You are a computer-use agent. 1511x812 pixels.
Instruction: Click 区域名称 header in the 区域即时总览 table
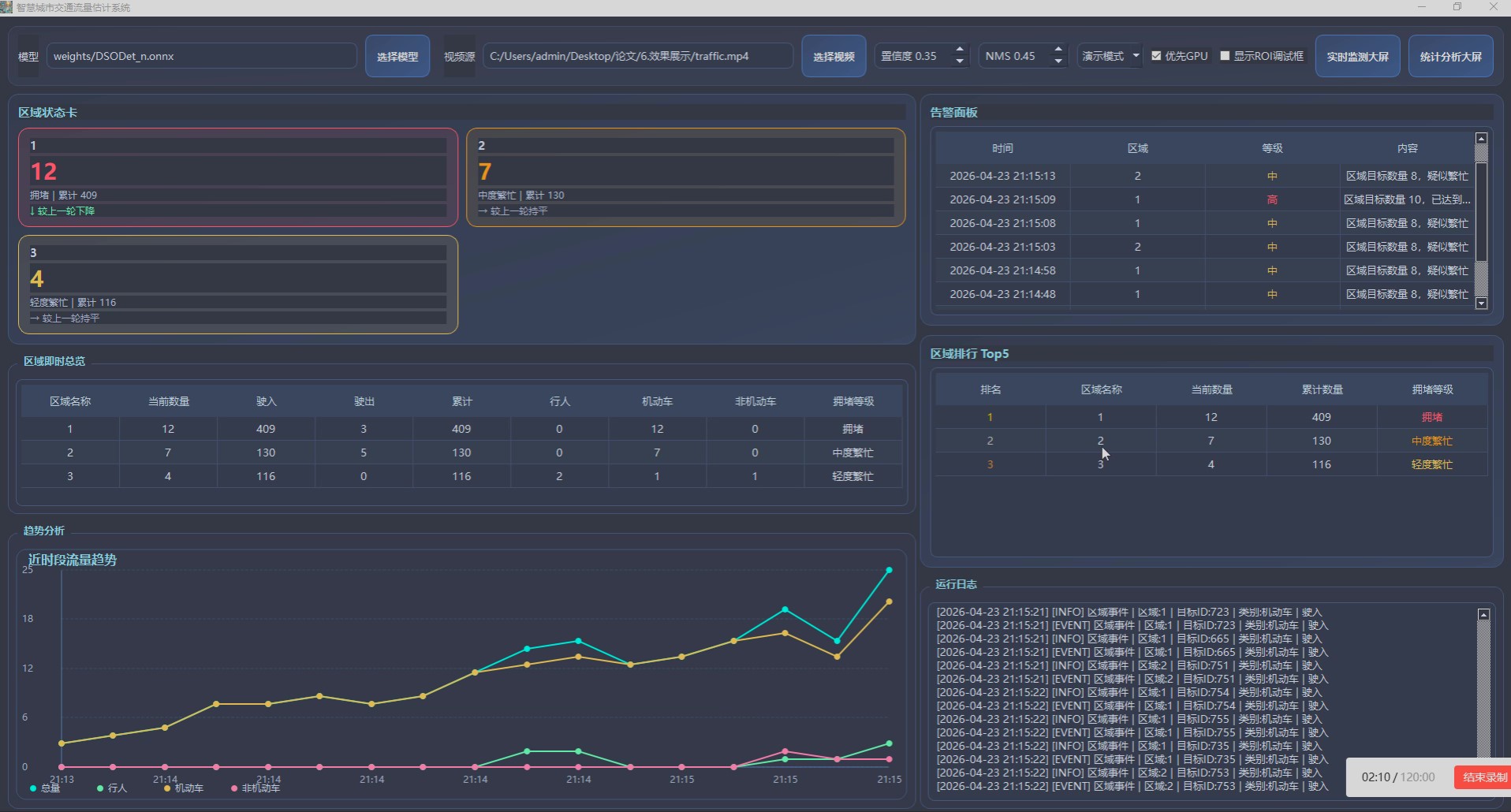tap(70, 401)
